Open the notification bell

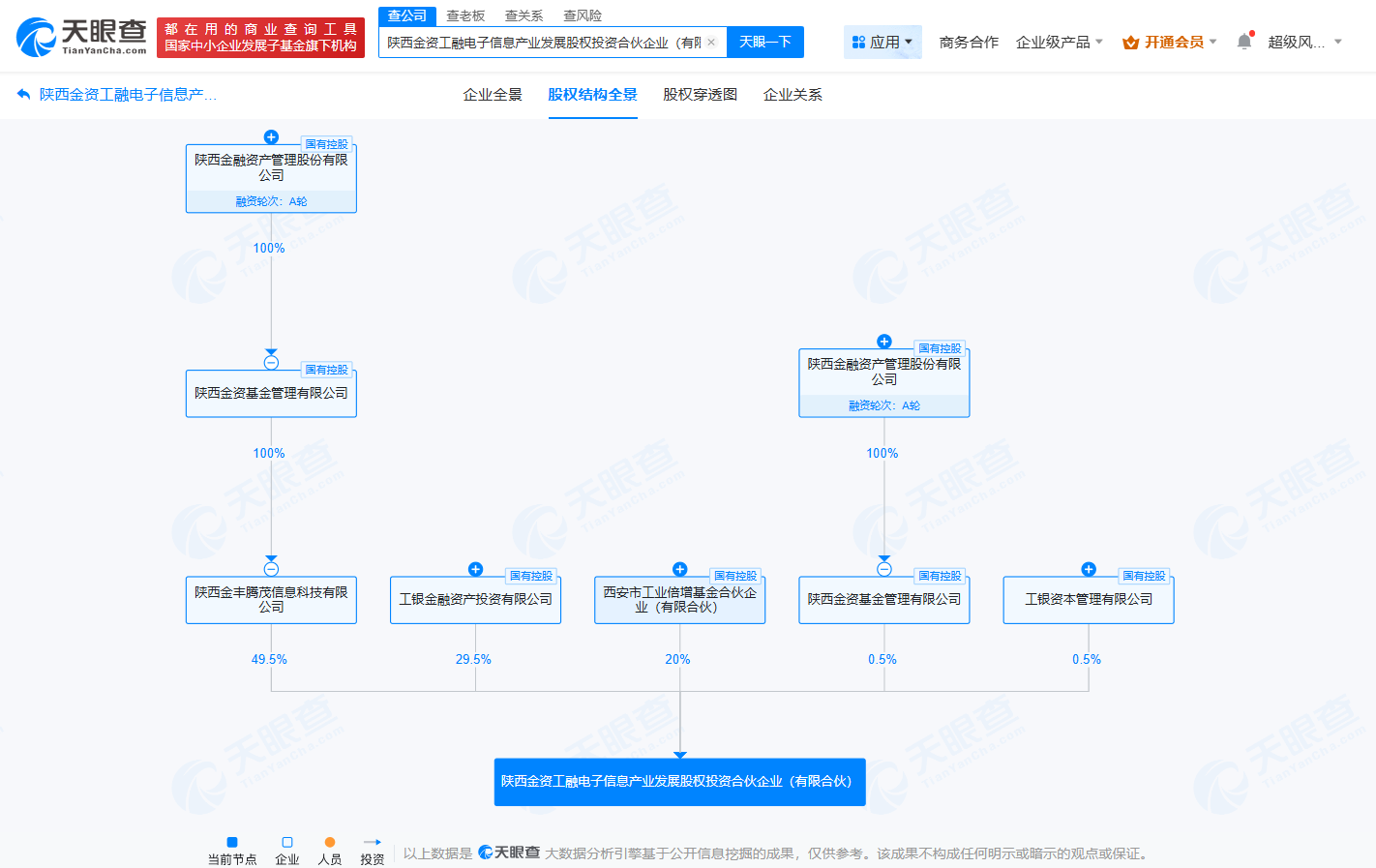1244,42
